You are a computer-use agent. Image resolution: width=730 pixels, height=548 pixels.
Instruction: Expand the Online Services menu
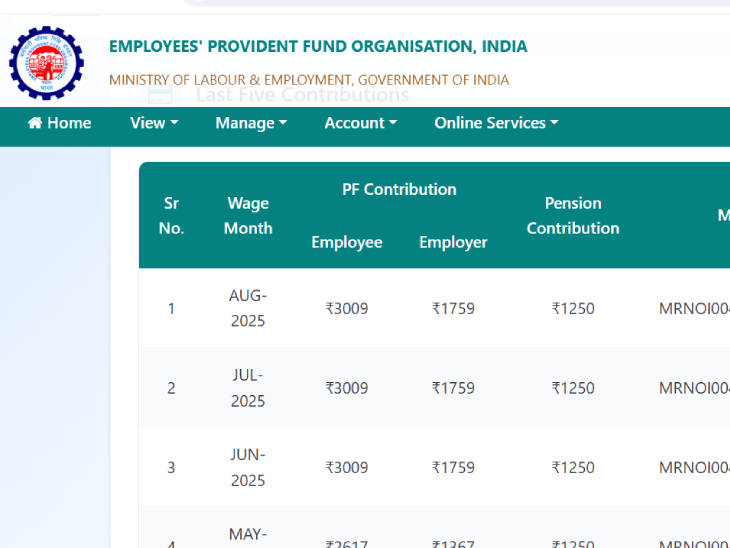tap(496, 123)
